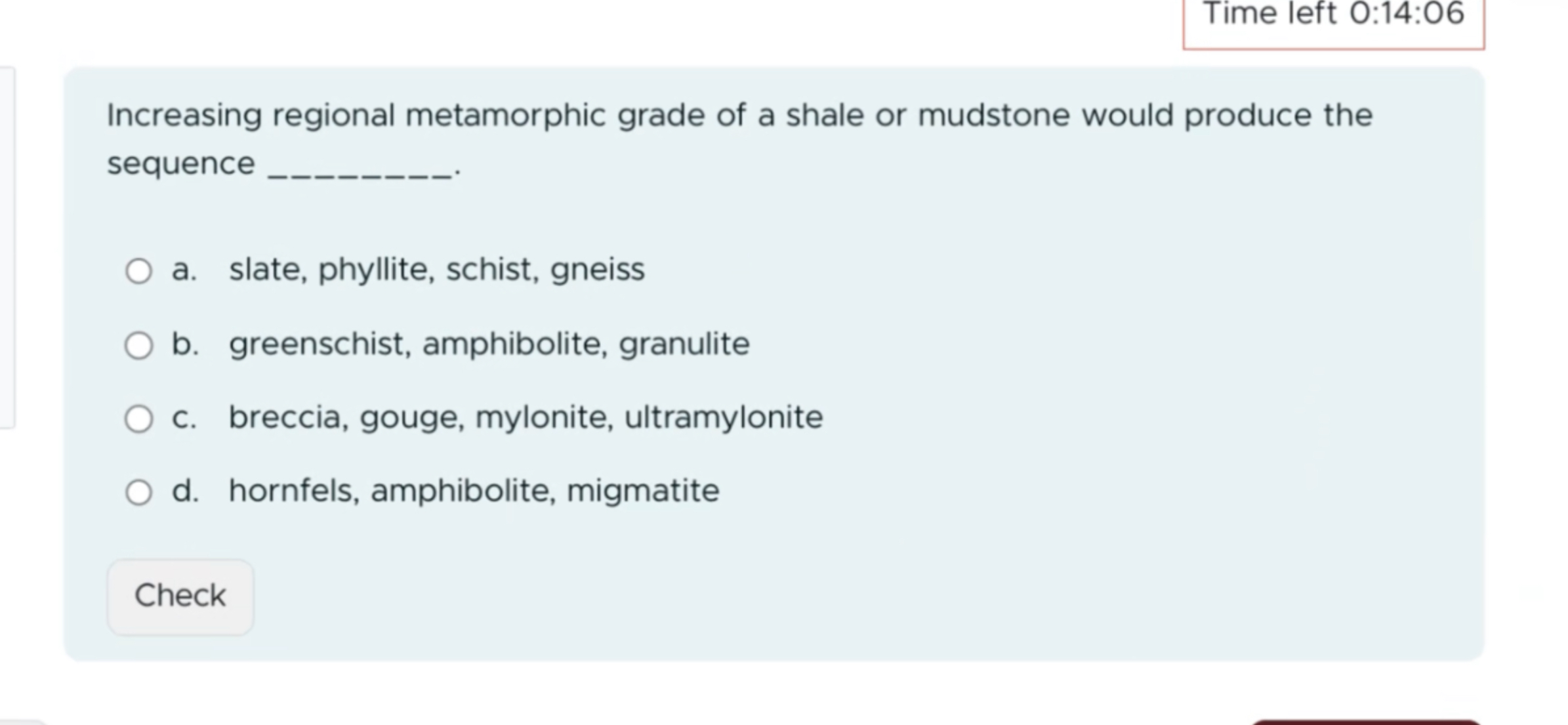Click the option label letter d

(x=185, y=491)
